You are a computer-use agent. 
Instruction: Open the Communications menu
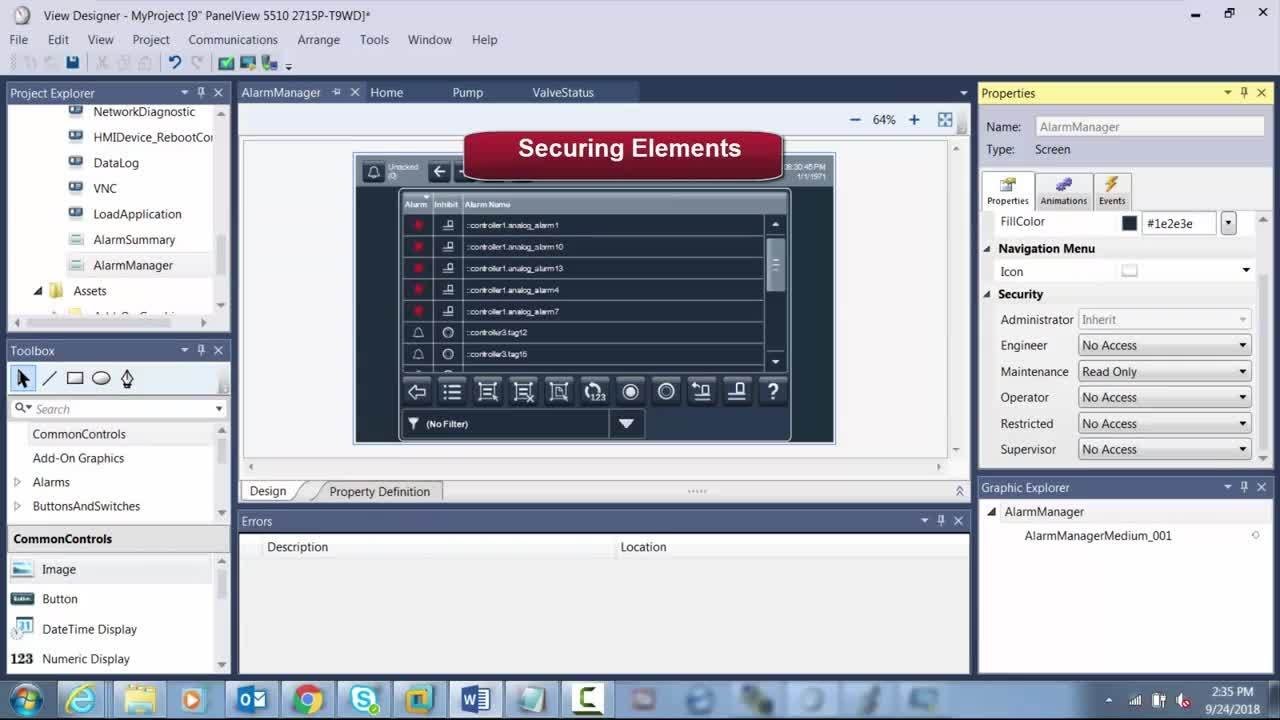click(233, 39)
